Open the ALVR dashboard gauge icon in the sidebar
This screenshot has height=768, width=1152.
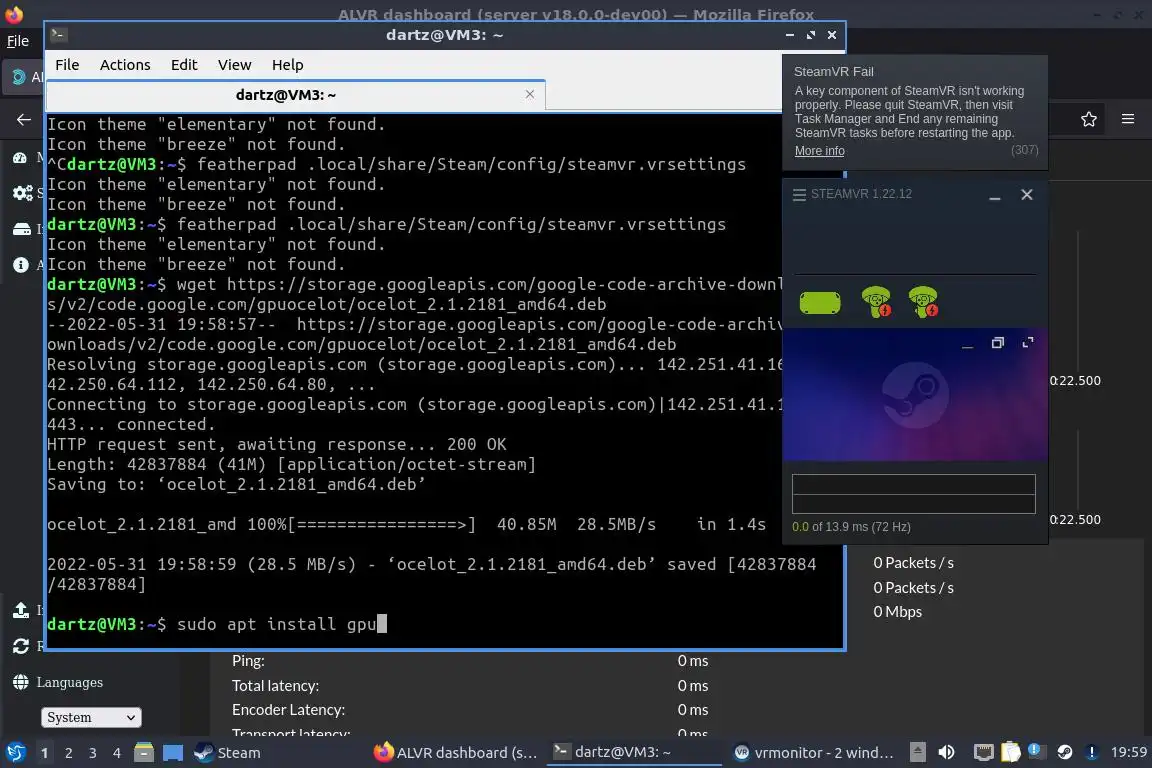21,157
